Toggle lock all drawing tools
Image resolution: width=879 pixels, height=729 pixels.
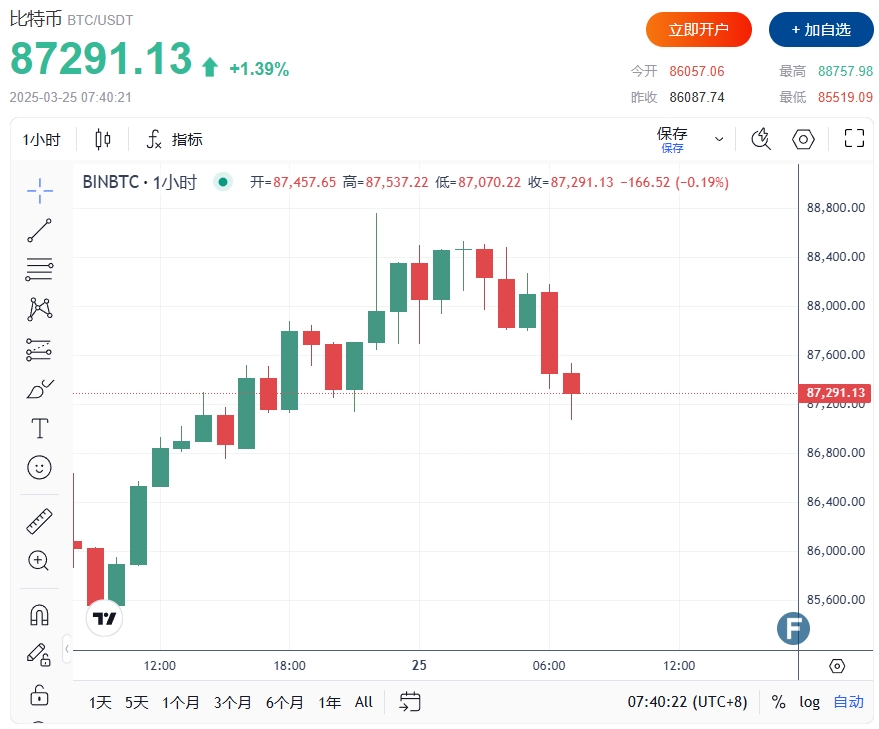tap(39, 696)
